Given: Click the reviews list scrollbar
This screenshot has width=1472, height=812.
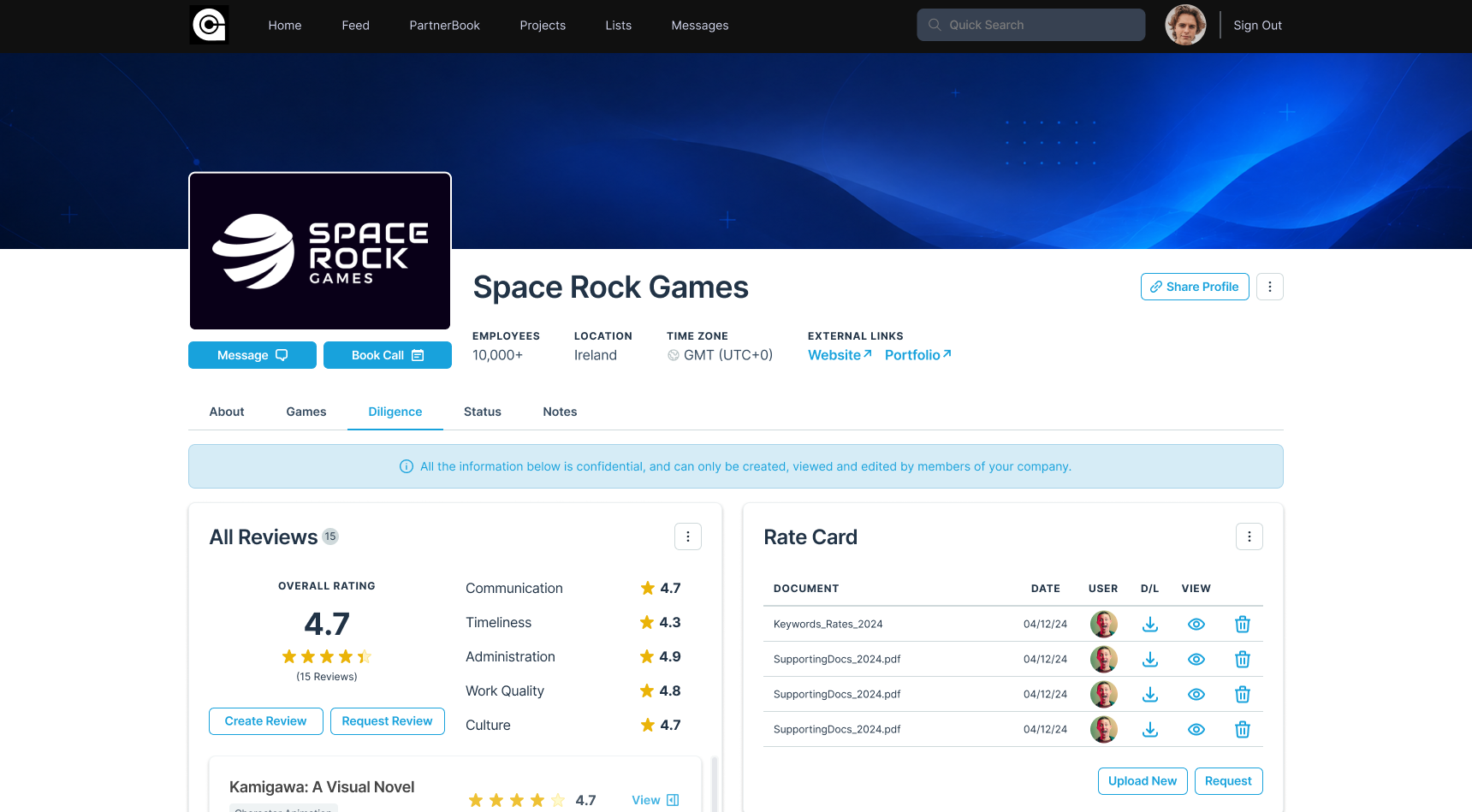Looking at the screenshot, I should pos(715,783).
